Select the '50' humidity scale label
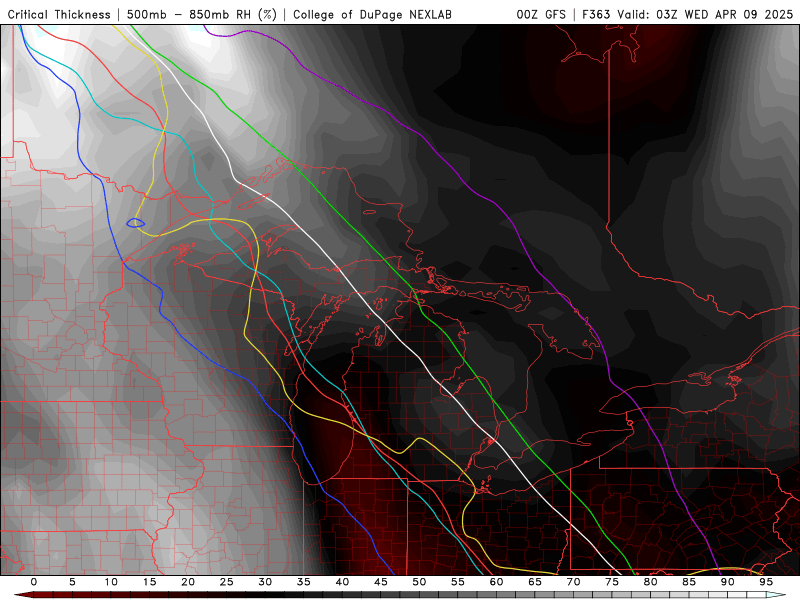This screenshot has height=600, width=800. [x=419, y=582]
